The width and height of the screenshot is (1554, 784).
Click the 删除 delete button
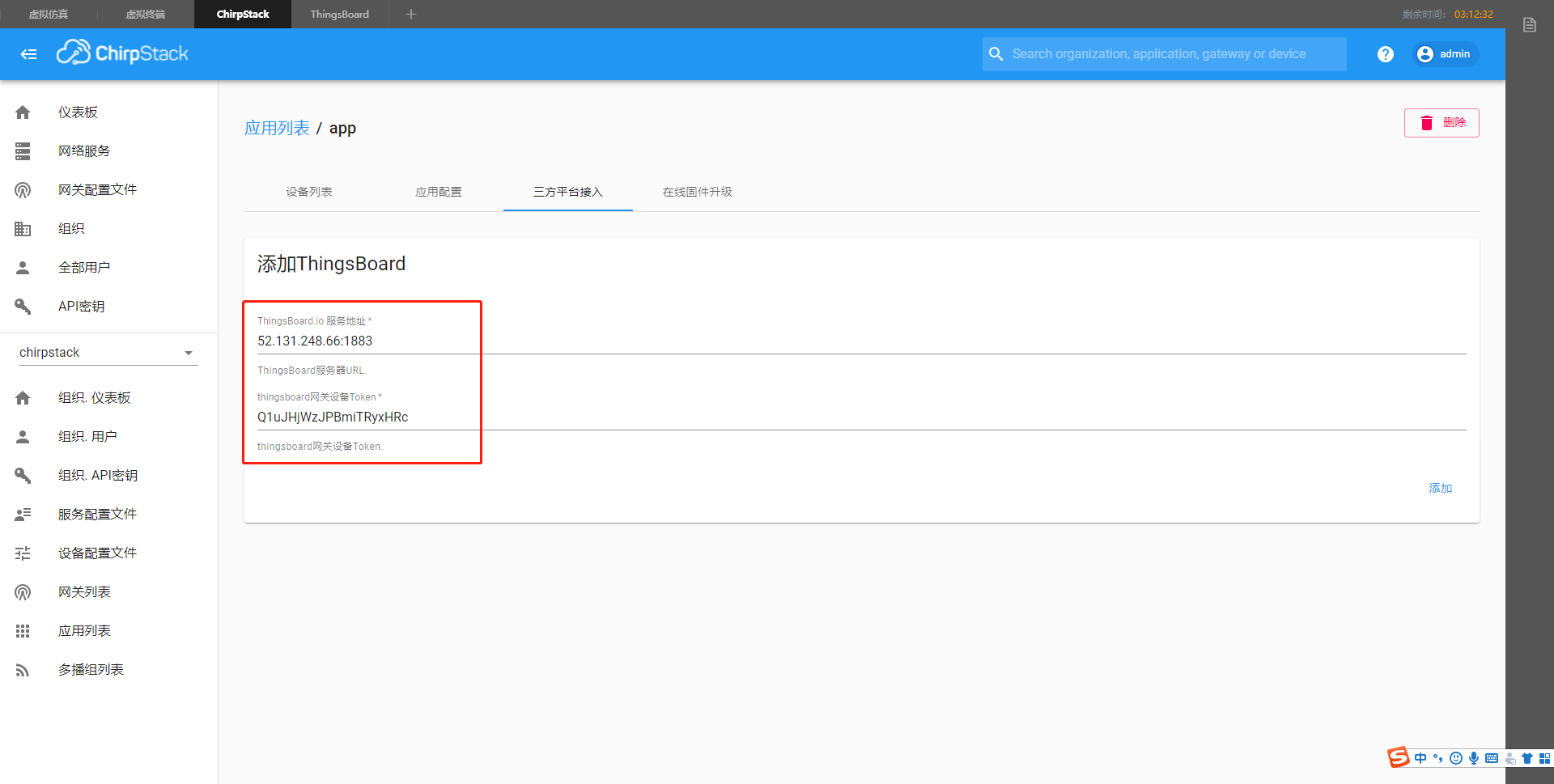(1441, 122)
